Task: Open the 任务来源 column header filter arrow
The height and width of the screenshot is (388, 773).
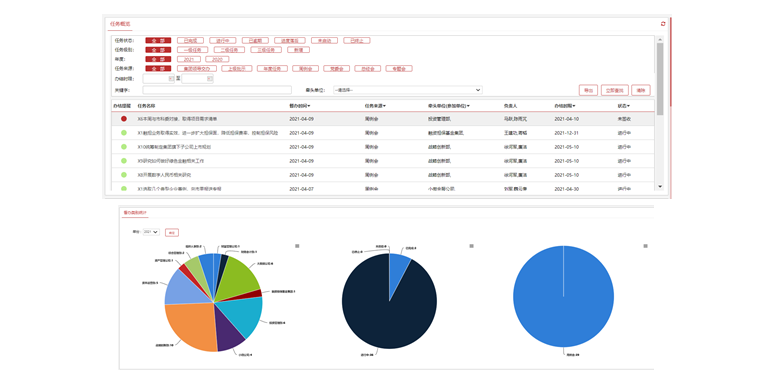Action: tap(385, 106)
